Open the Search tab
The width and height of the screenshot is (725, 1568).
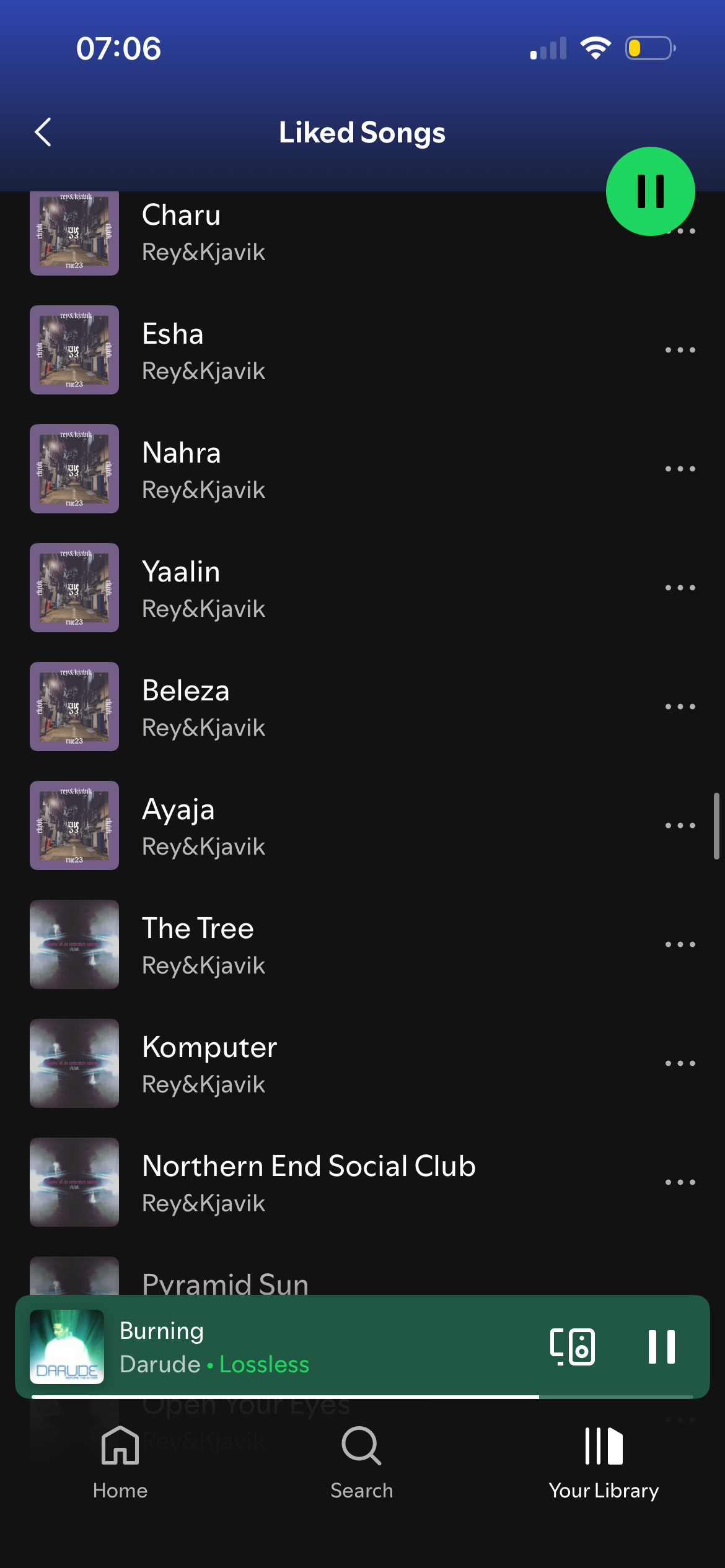coord(362,1463)
